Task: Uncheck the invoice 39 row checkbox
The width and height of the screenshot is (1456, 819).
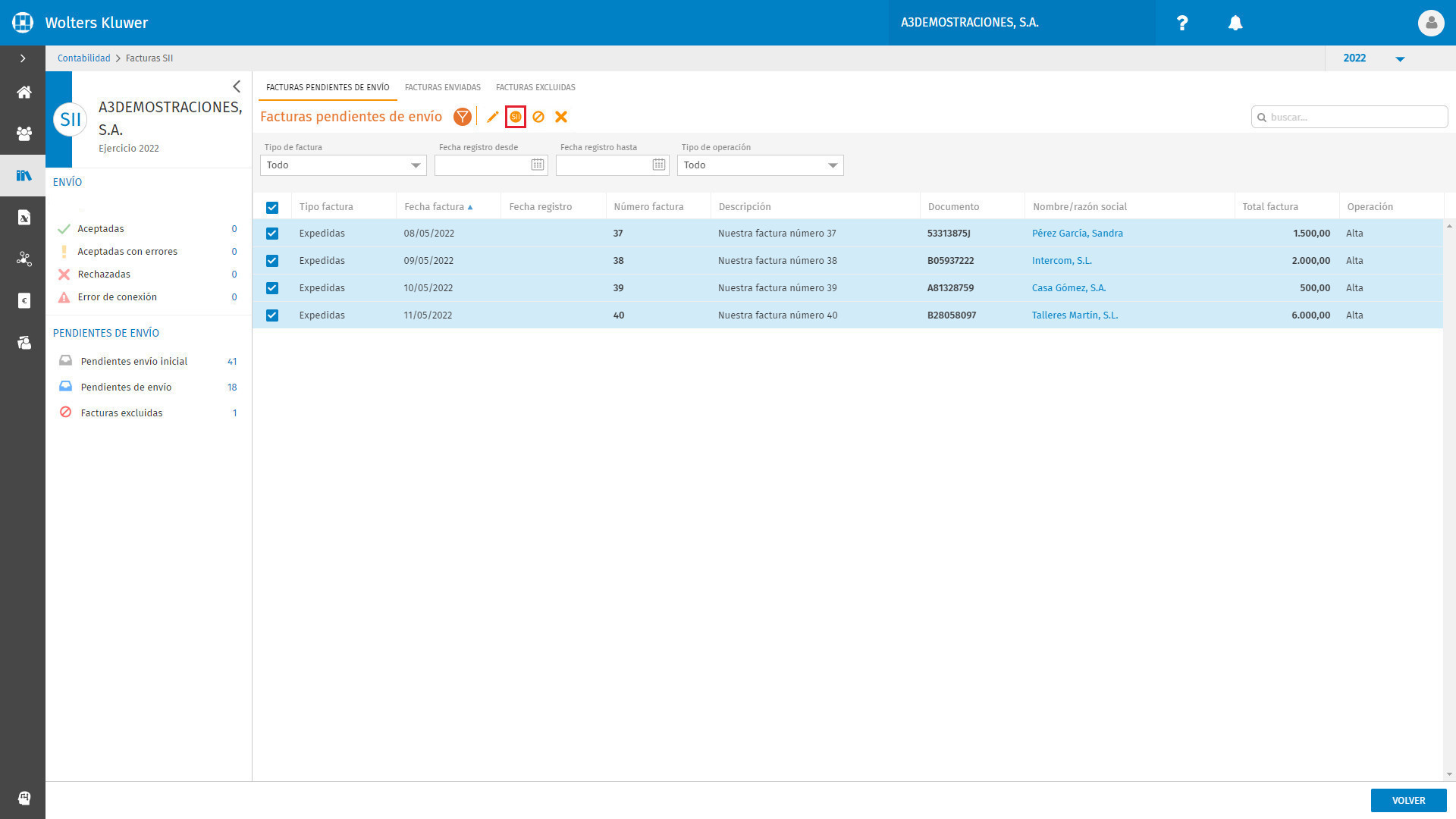Action: (272, 288)
